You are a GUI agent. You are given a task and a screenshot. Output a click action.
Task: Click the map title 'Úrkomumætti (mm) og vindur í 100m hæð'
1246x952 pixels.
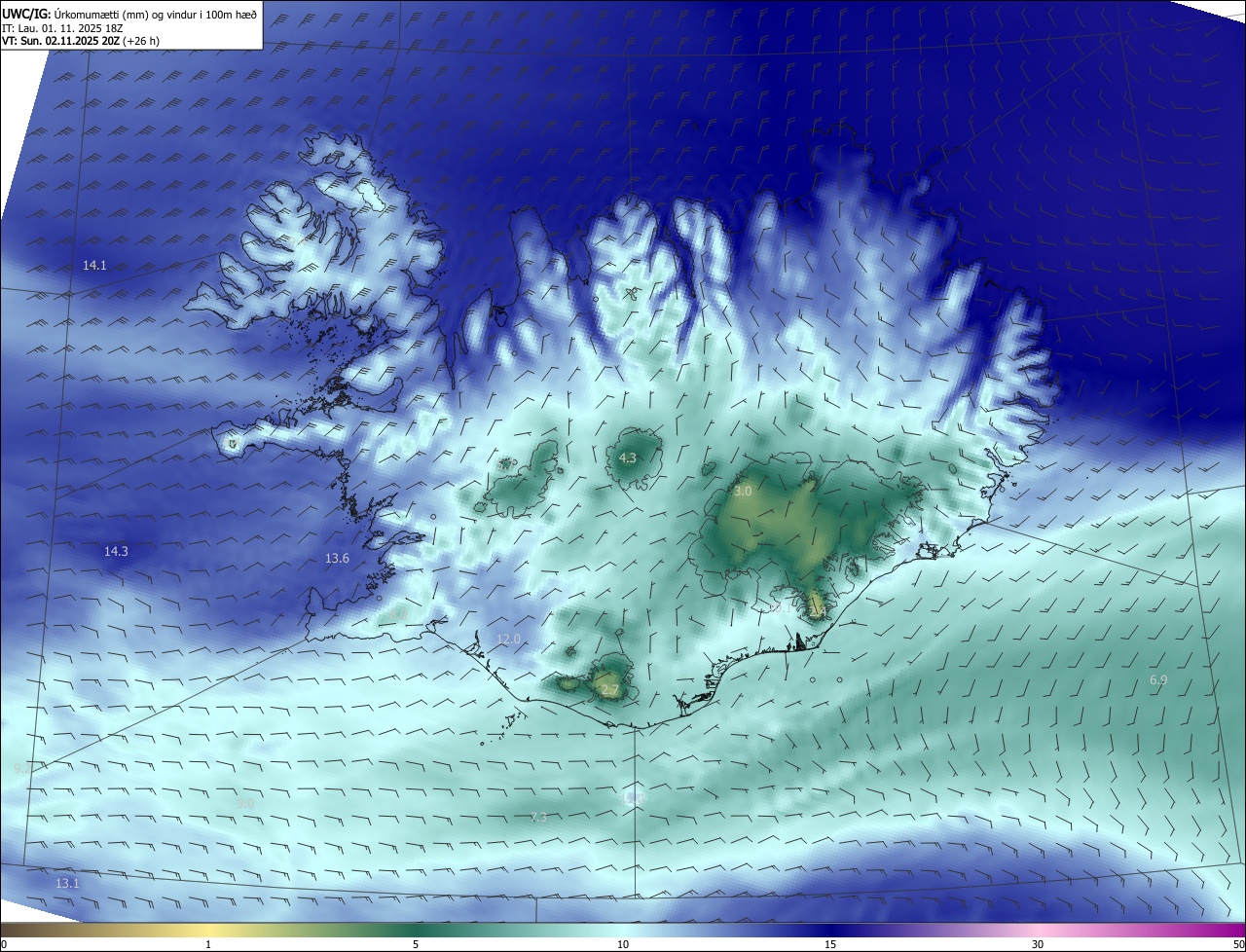point(154,14)
